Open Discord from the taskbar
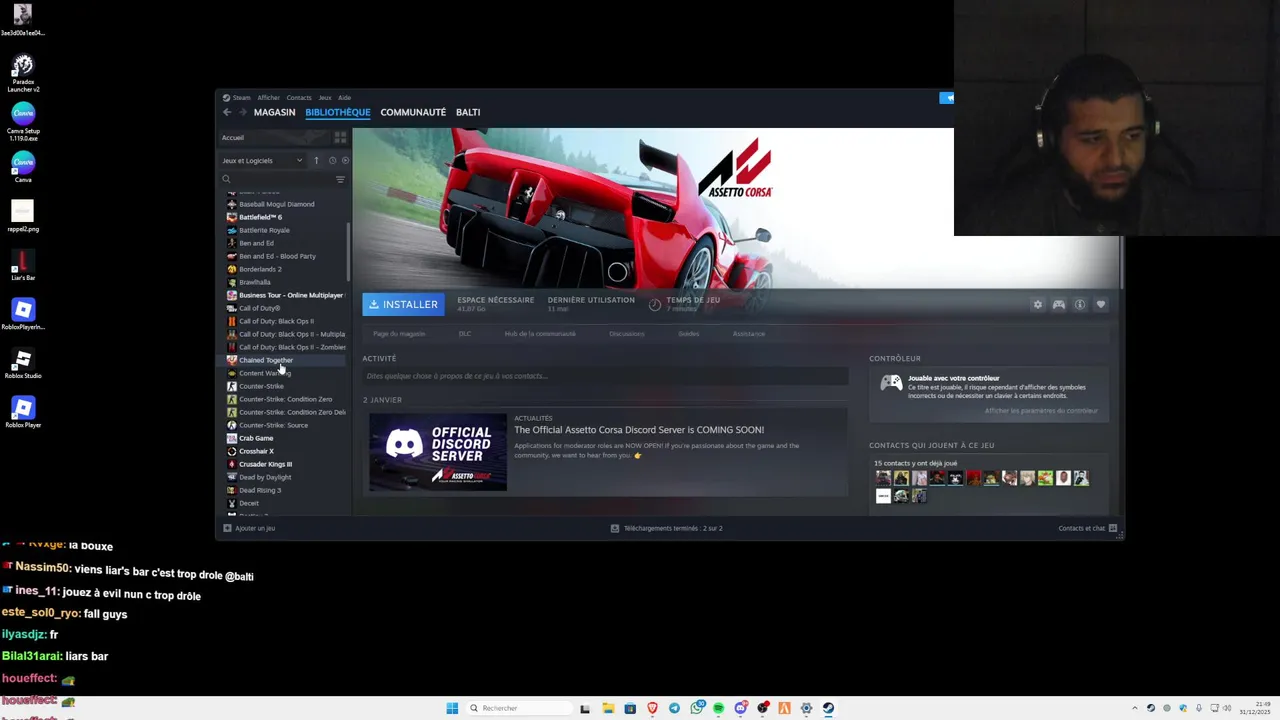 [740, 708]
